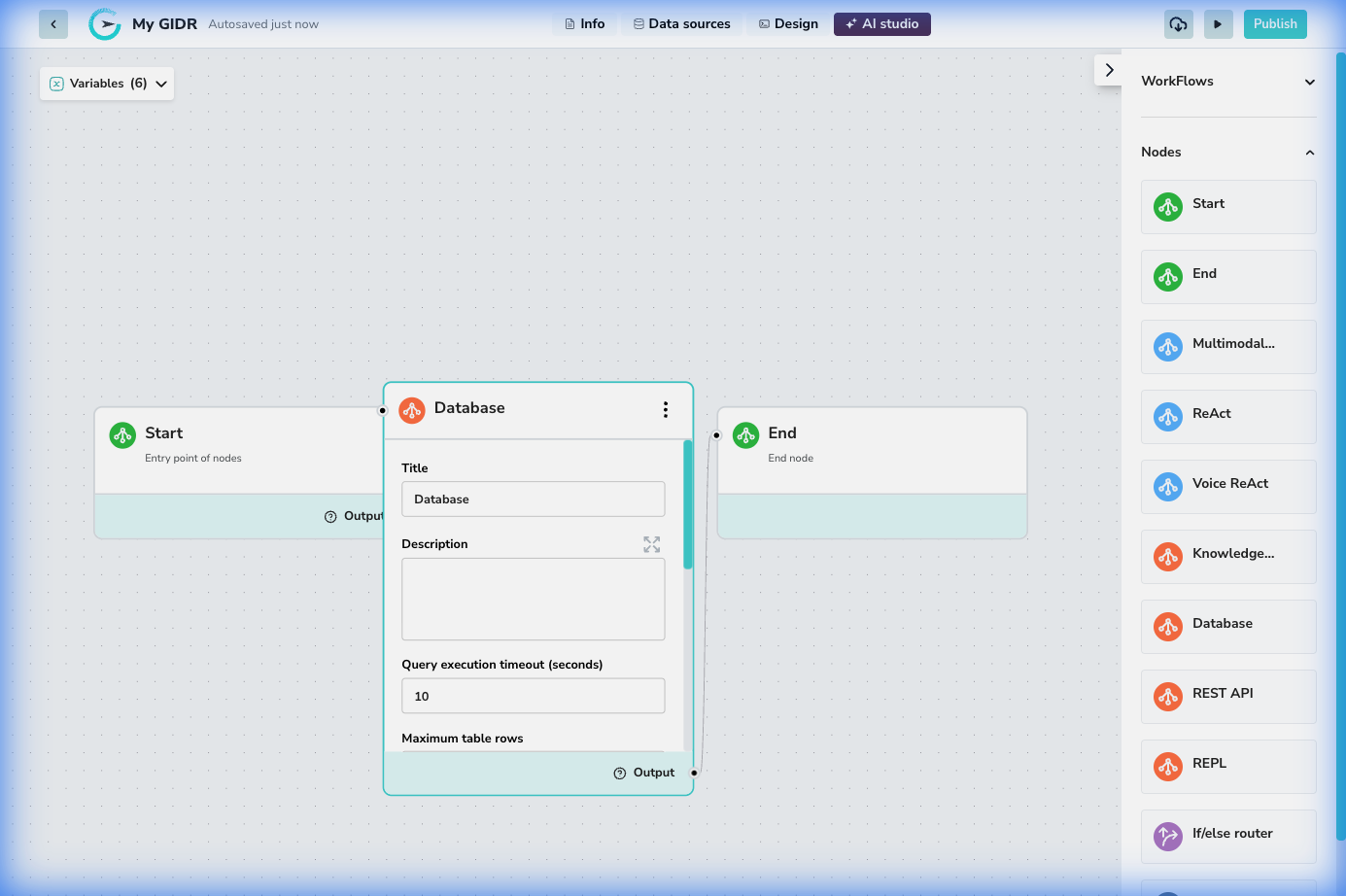Select the If/else router node icon

click(x=1168, y=837)
